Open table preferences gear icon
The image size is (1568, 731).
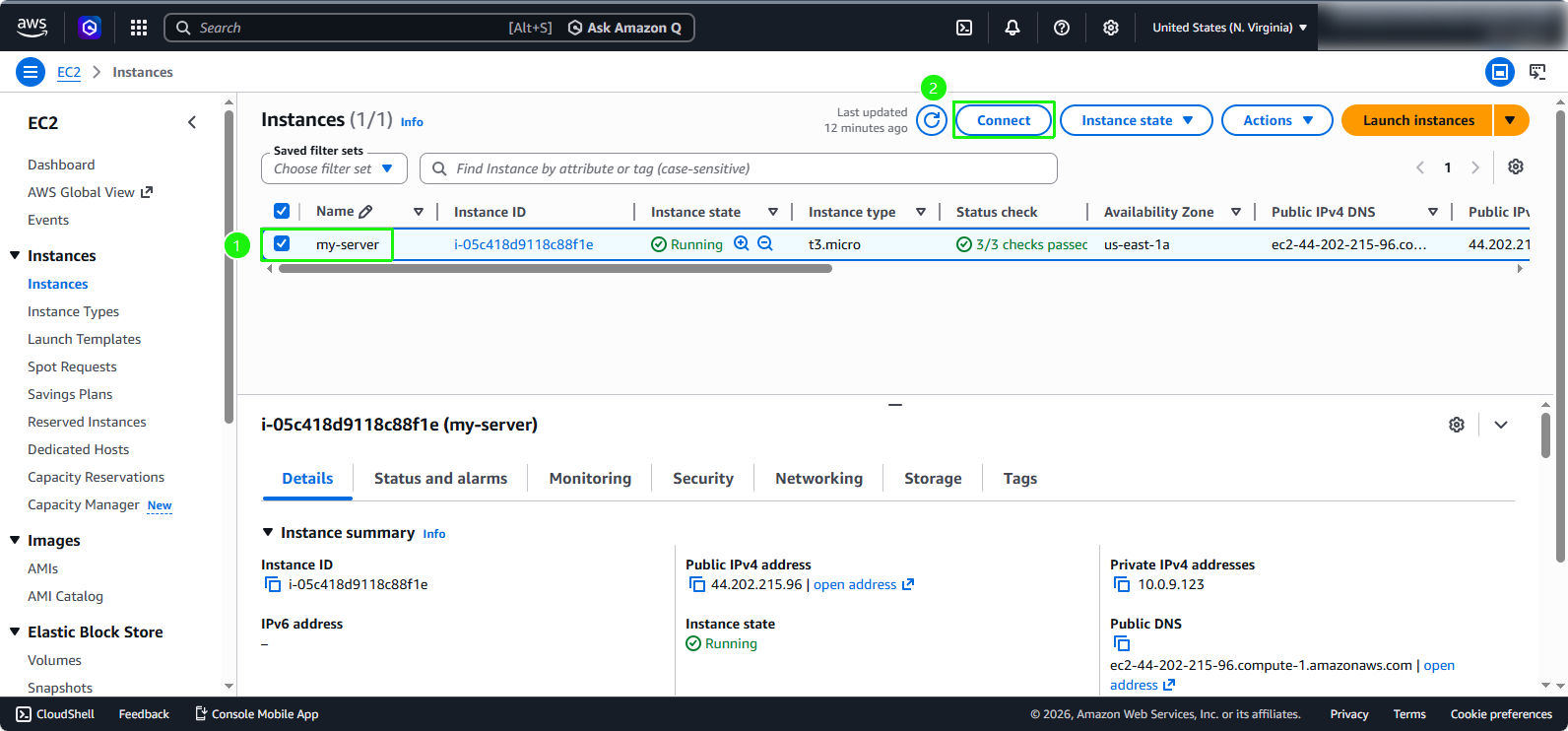pyautogui.click(x=1516, y=167)
